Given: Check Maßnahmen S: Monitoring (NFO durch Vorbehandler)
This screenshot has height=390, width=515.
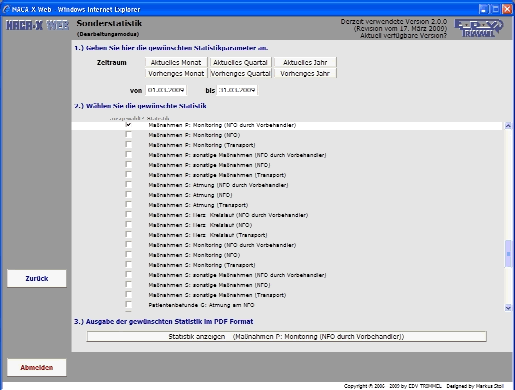Looking at the screenshot, I should [x=129, y=245].
